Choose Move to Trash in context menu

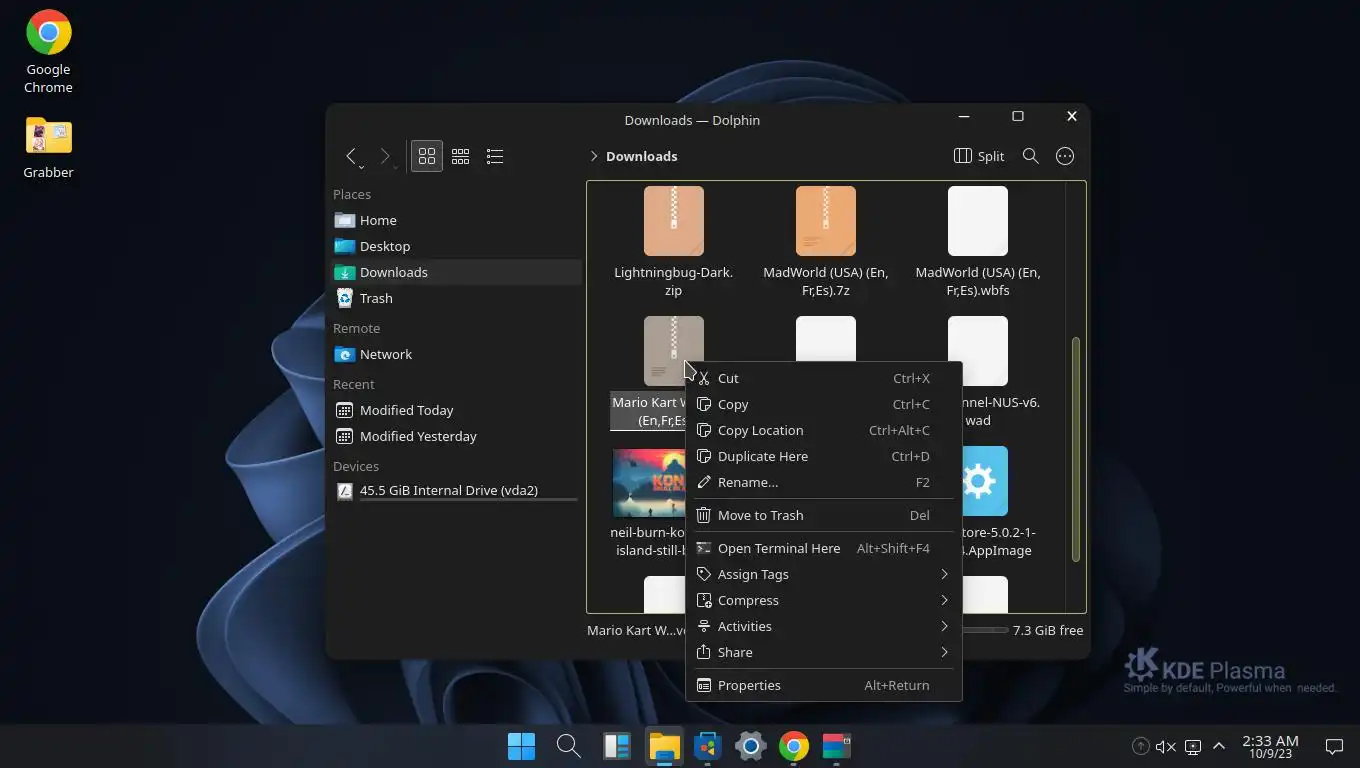pyautogui.click(x=823, y=515)
